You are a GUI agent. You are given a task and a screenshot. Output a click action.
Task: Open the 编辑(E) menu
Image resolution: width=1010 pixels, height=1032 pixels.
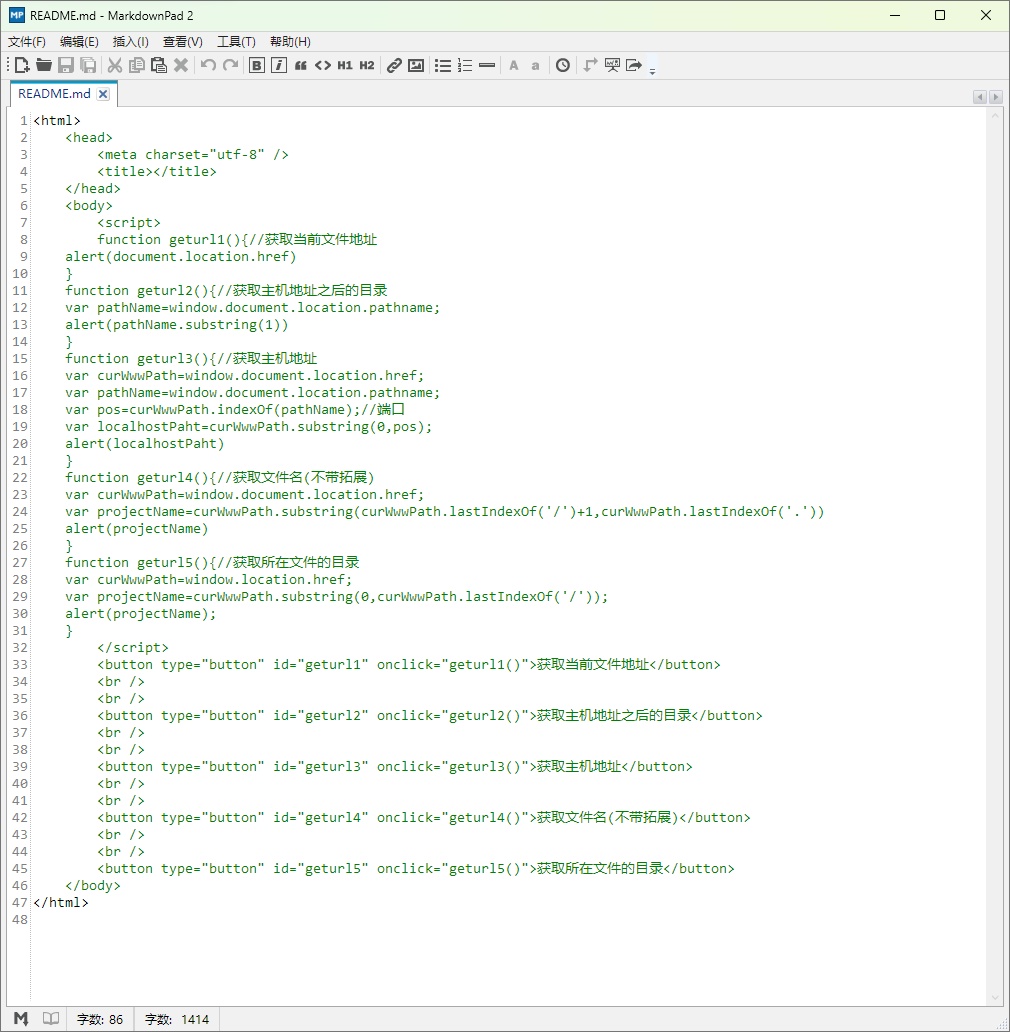[79, 41]
